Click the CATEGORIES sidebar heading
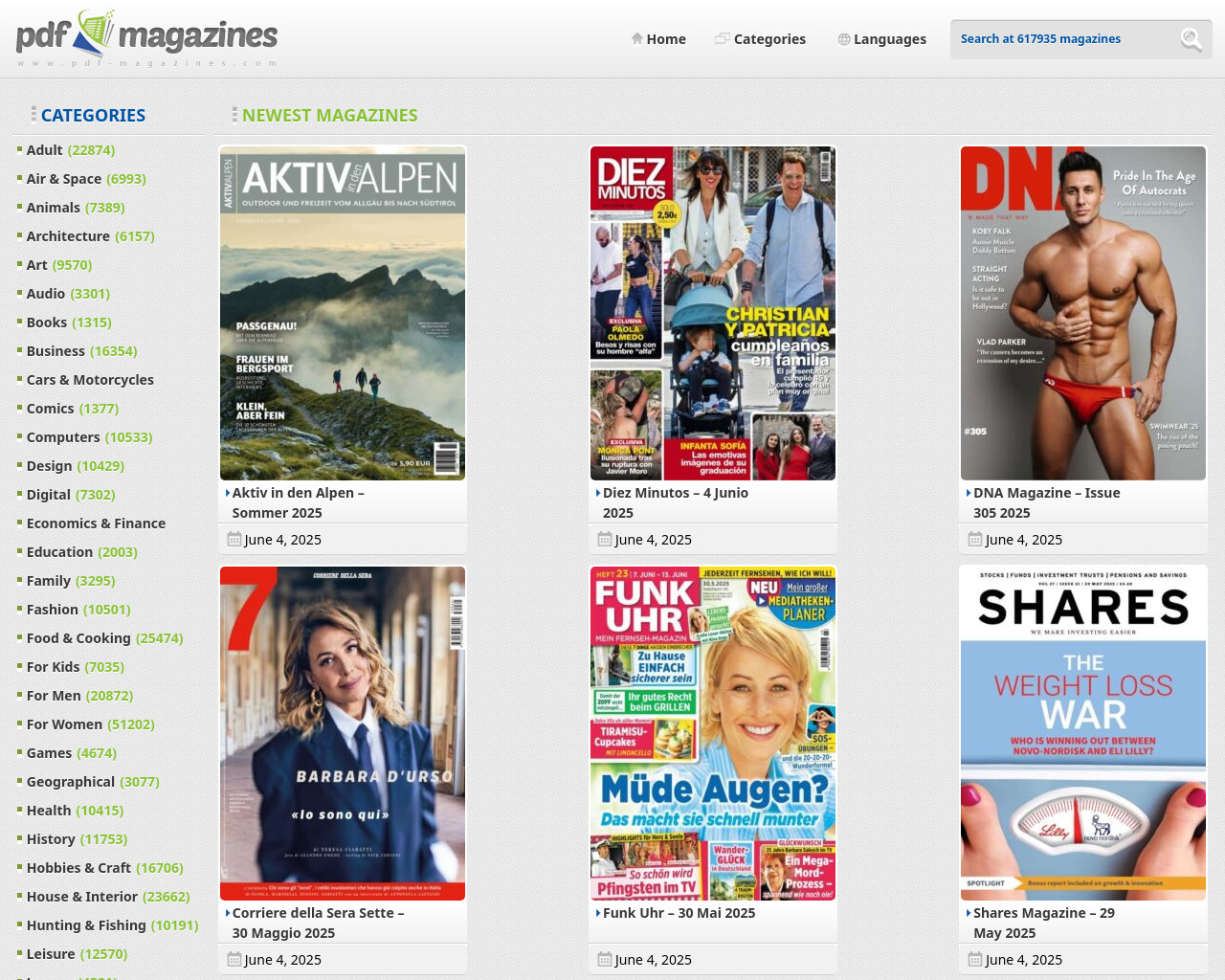 [x=93, y=115]
